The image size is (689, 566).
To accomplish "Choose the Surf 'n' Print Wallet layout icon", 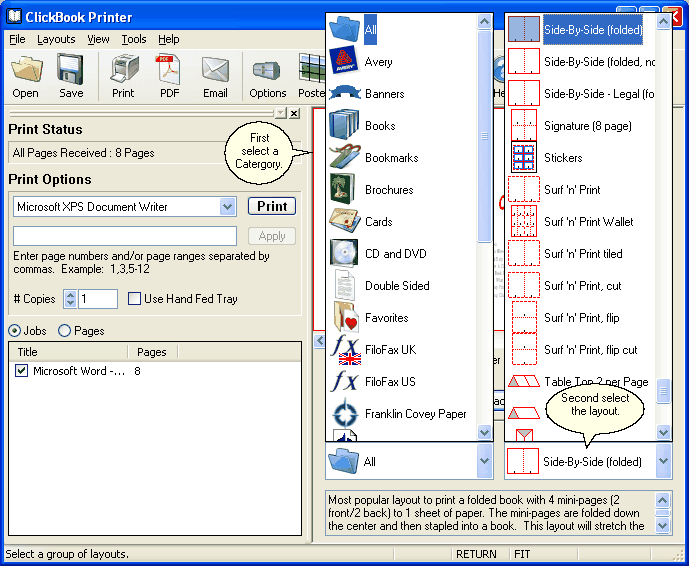I will pyautogui.click(x=524, y=221).
